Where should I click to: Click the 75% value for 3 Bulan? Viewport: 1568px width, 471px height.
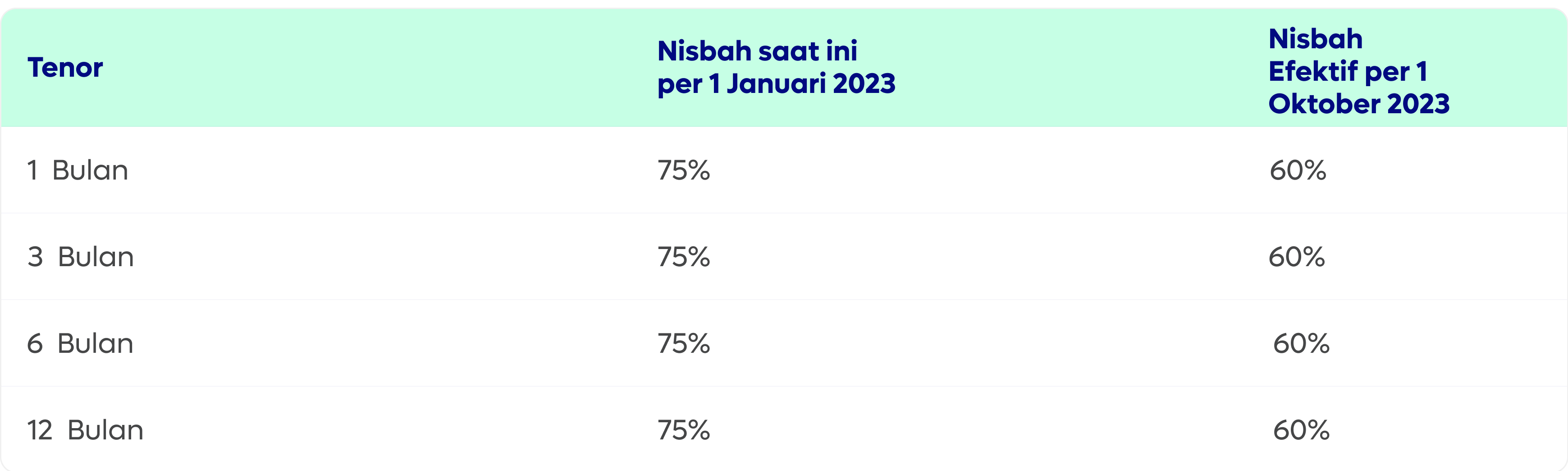pyautogui.click(x=684, y=257)
